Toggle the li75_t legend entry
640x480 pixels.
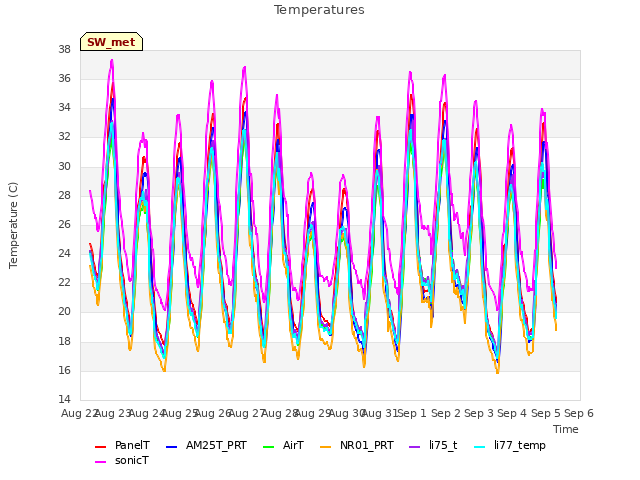point(433,445)
